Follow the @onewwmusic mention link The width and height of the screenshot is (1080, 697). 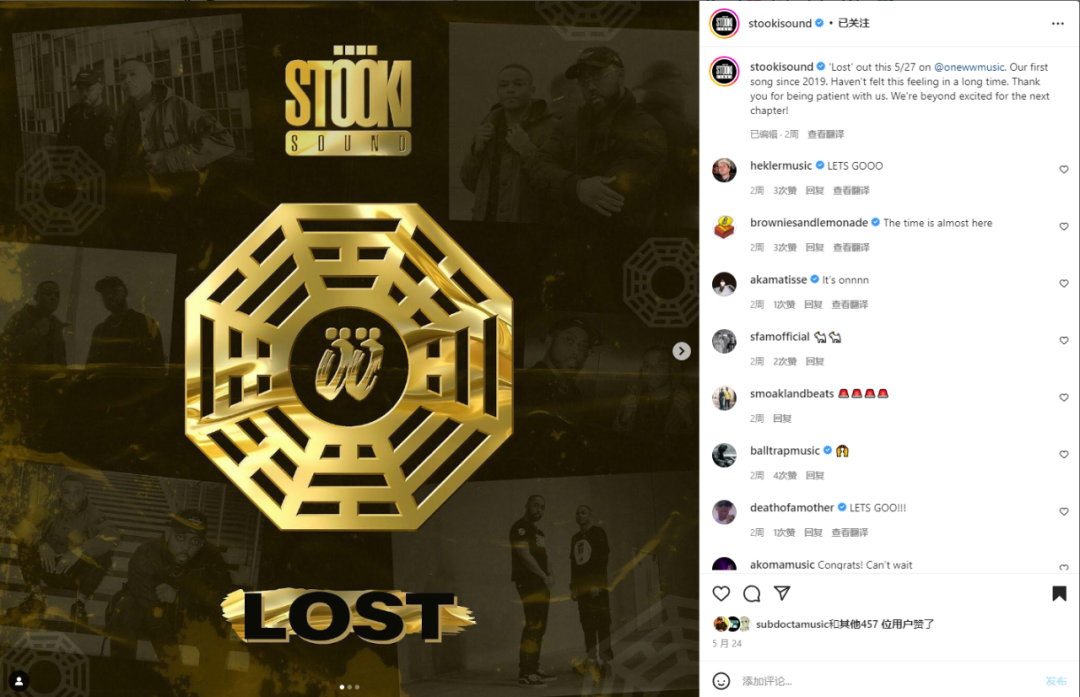point(969,67)
